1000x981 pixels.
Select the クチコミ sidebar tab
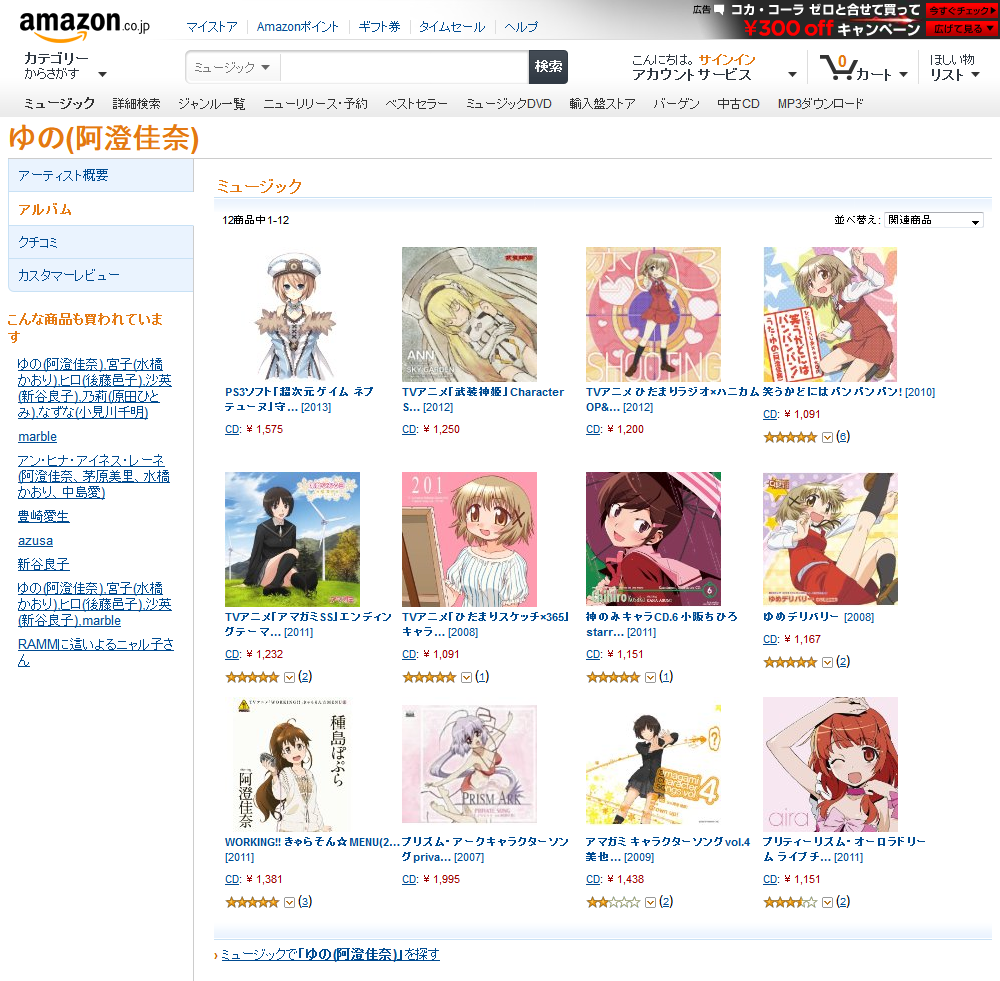101,242
